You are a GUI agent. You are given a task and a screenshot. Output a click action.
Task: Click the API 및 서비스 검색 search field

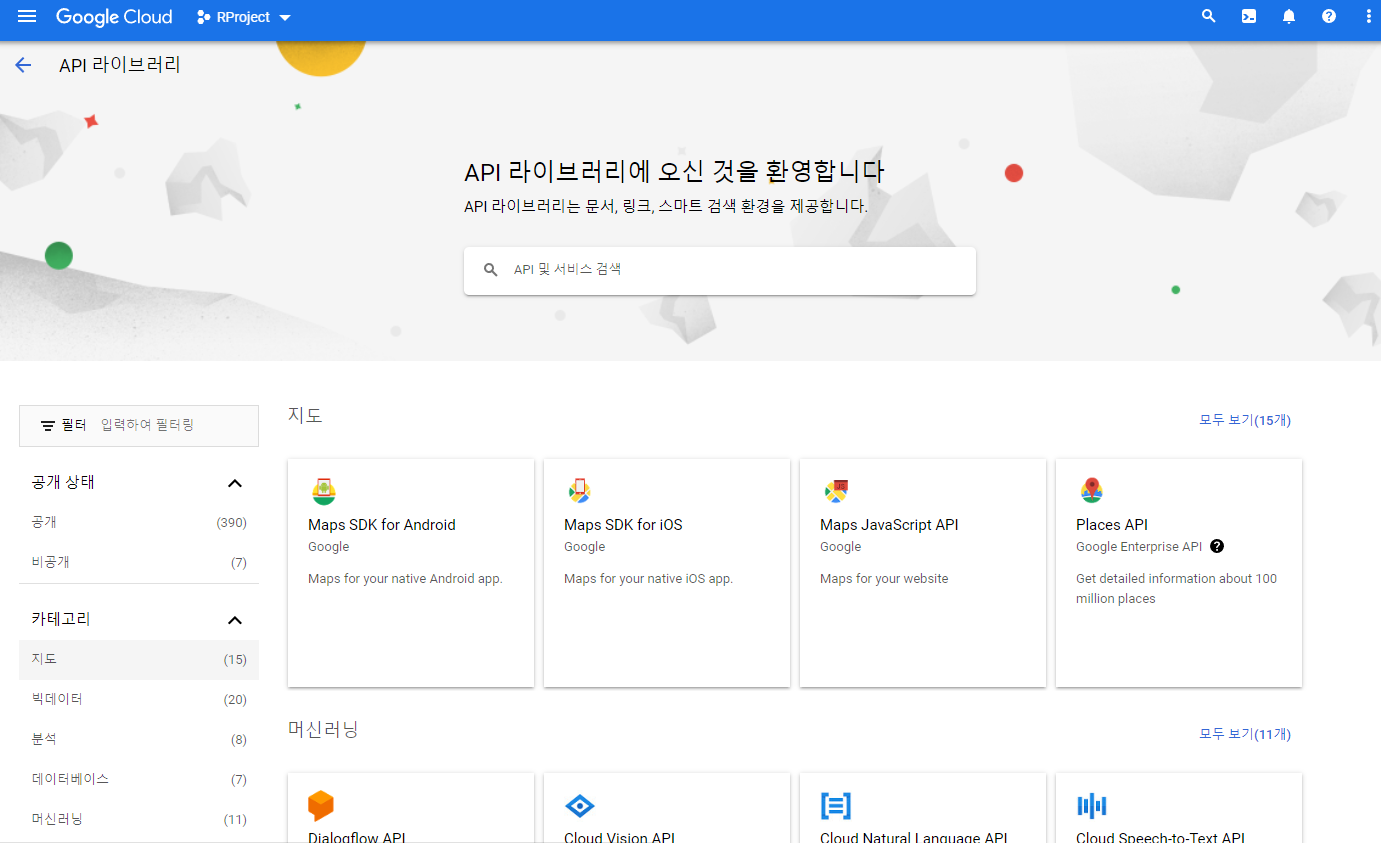tap(719, 270)
